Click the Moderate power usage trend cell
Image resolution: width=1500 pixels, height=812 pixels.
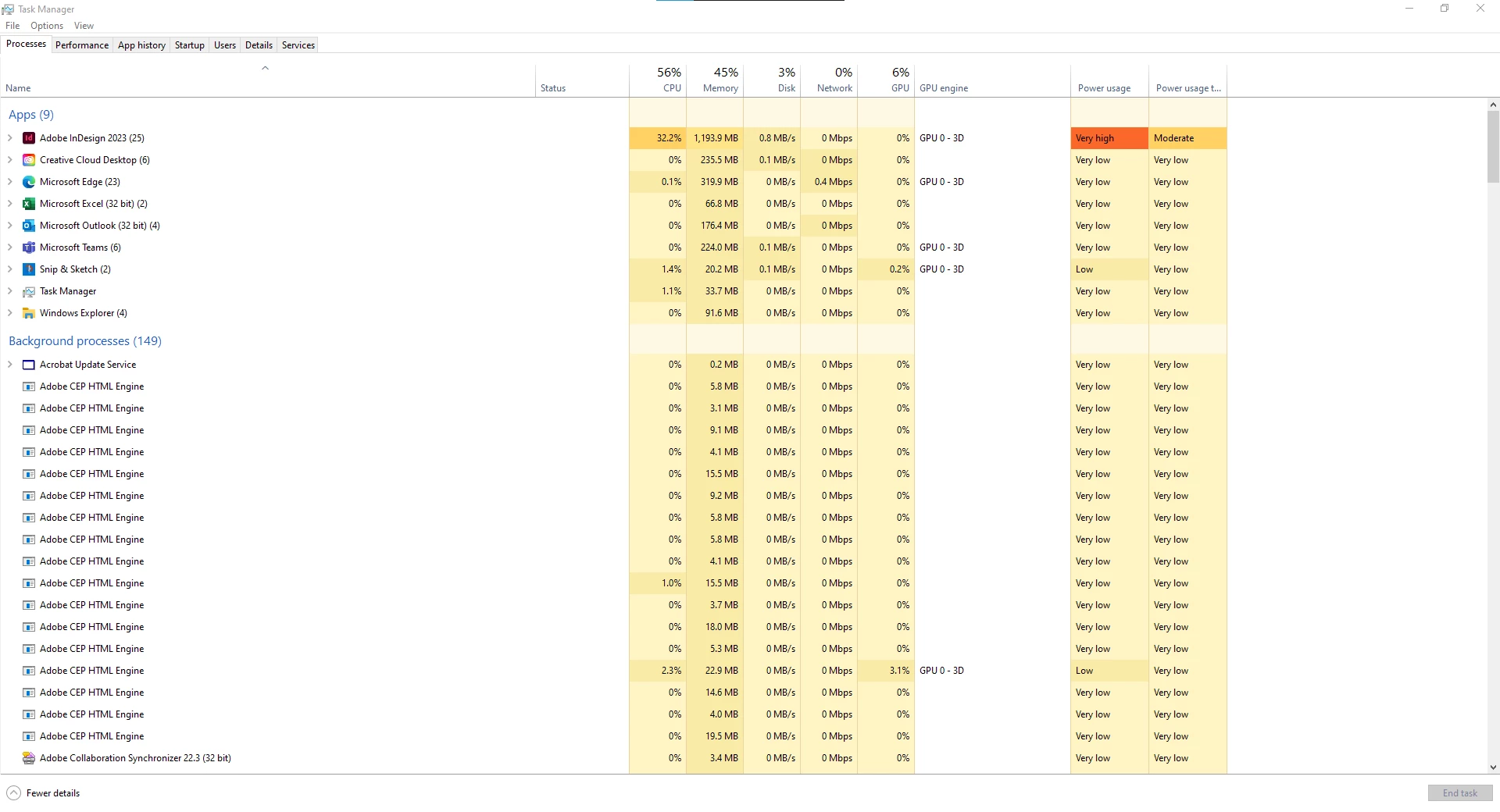(x=1187, y=138)
